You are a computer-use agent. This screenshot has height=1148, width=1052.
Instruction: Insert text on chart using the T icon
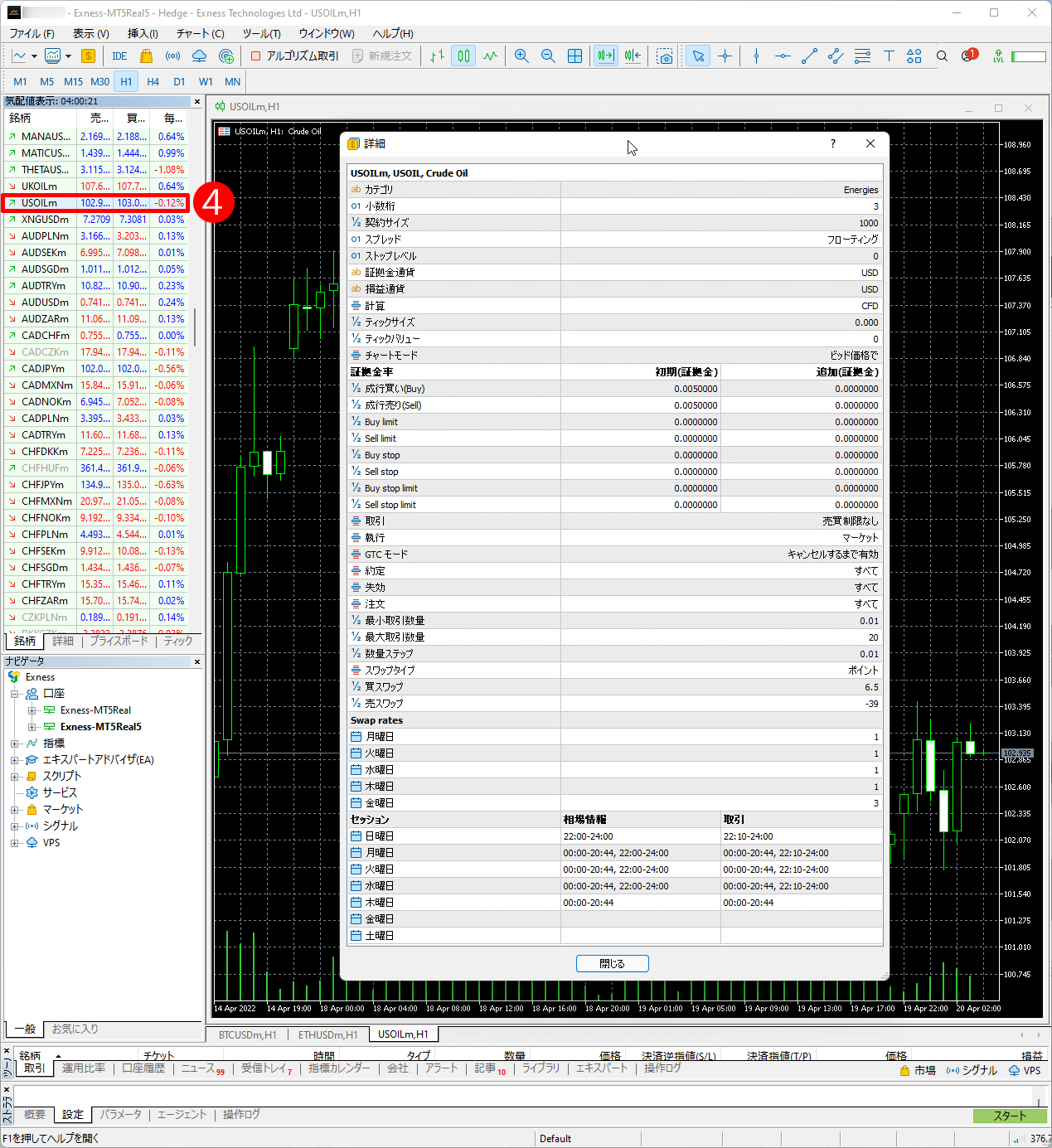[889, 56]
